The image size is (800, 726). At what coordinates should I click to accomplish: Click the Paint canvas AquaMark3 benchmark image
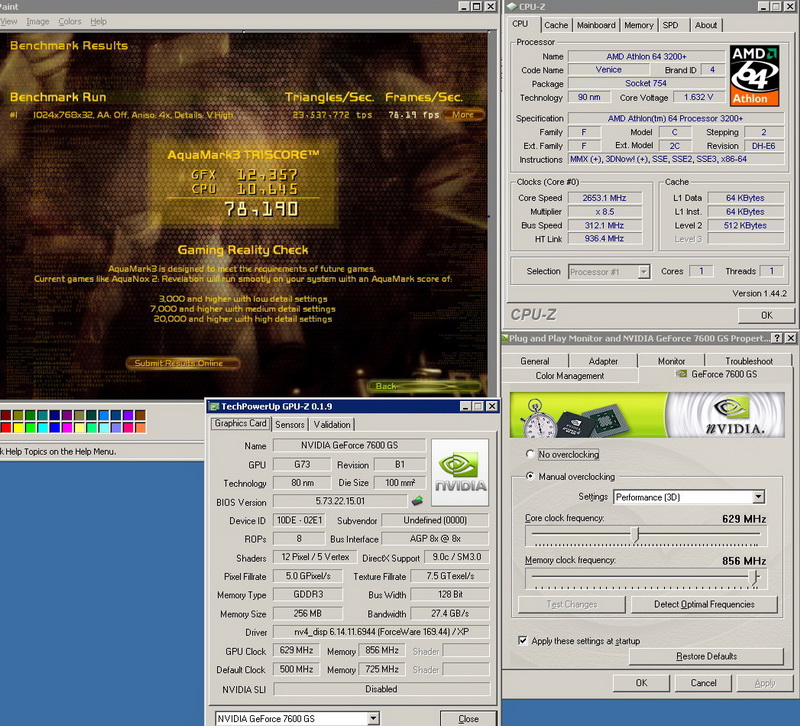tap(243, 214)
